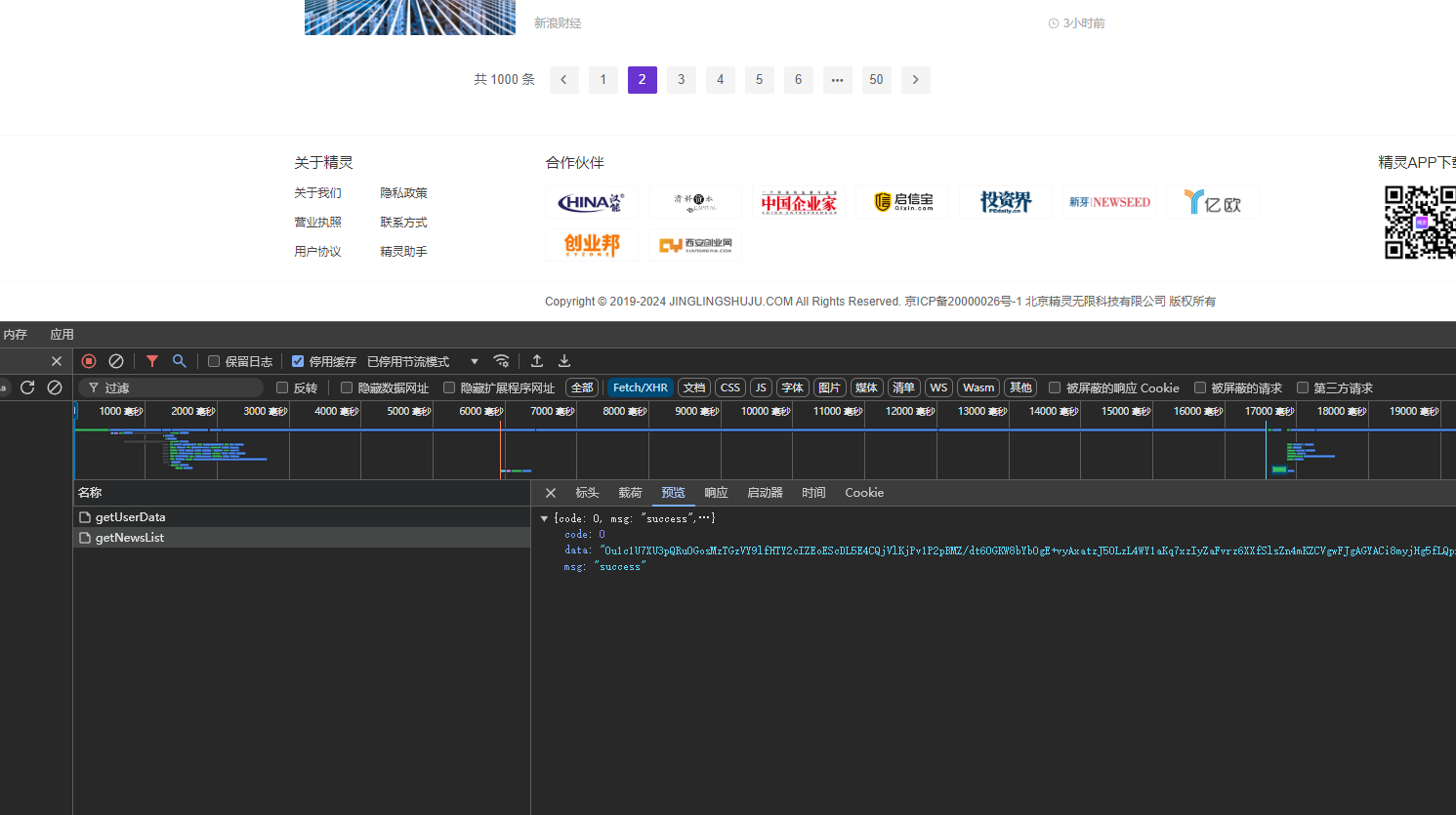
Task: Filter requests by Fetch/XHR
Action: click(641, 387)
